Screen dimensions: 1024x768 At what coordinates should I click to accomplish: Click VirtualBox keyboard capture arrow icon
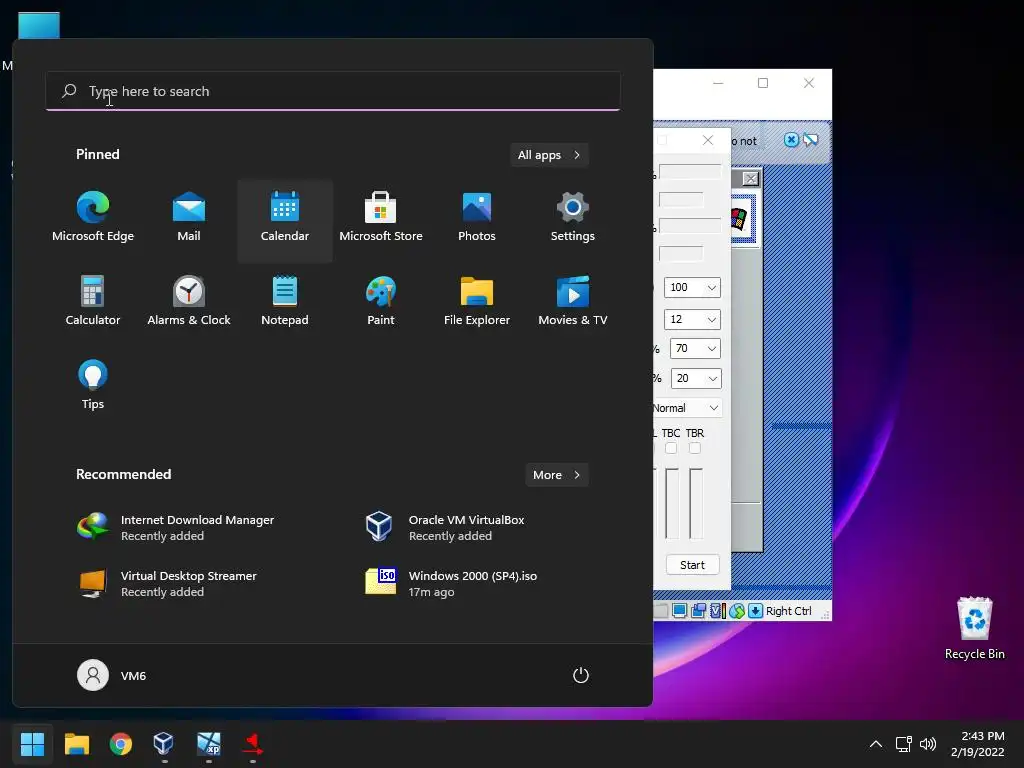click(x=755, y=611)
